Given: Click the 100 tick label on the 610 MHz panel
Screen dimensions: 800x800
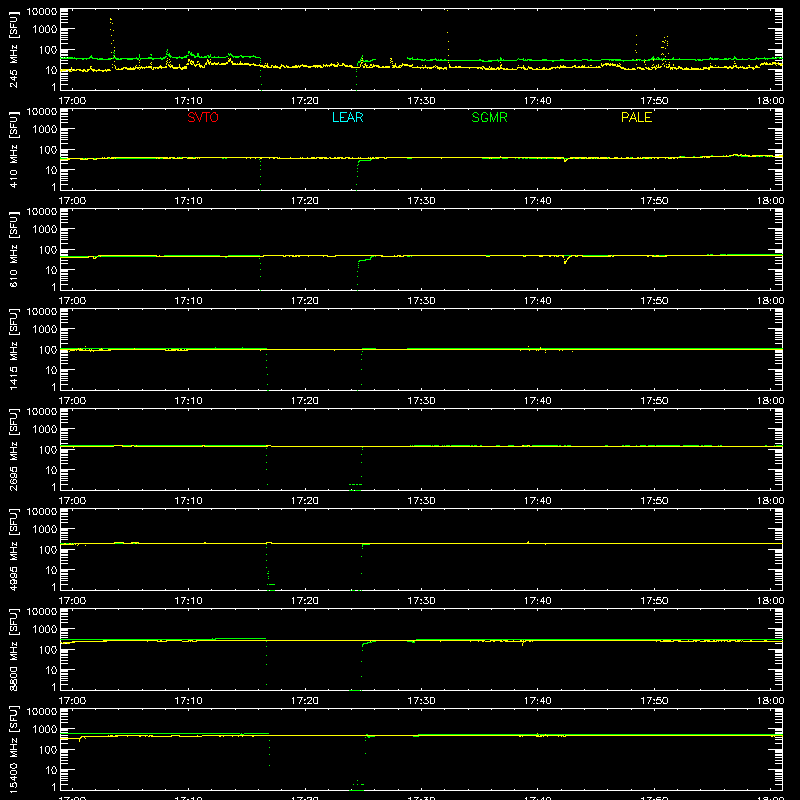Looking at the screenshot, I should point(48,249).
